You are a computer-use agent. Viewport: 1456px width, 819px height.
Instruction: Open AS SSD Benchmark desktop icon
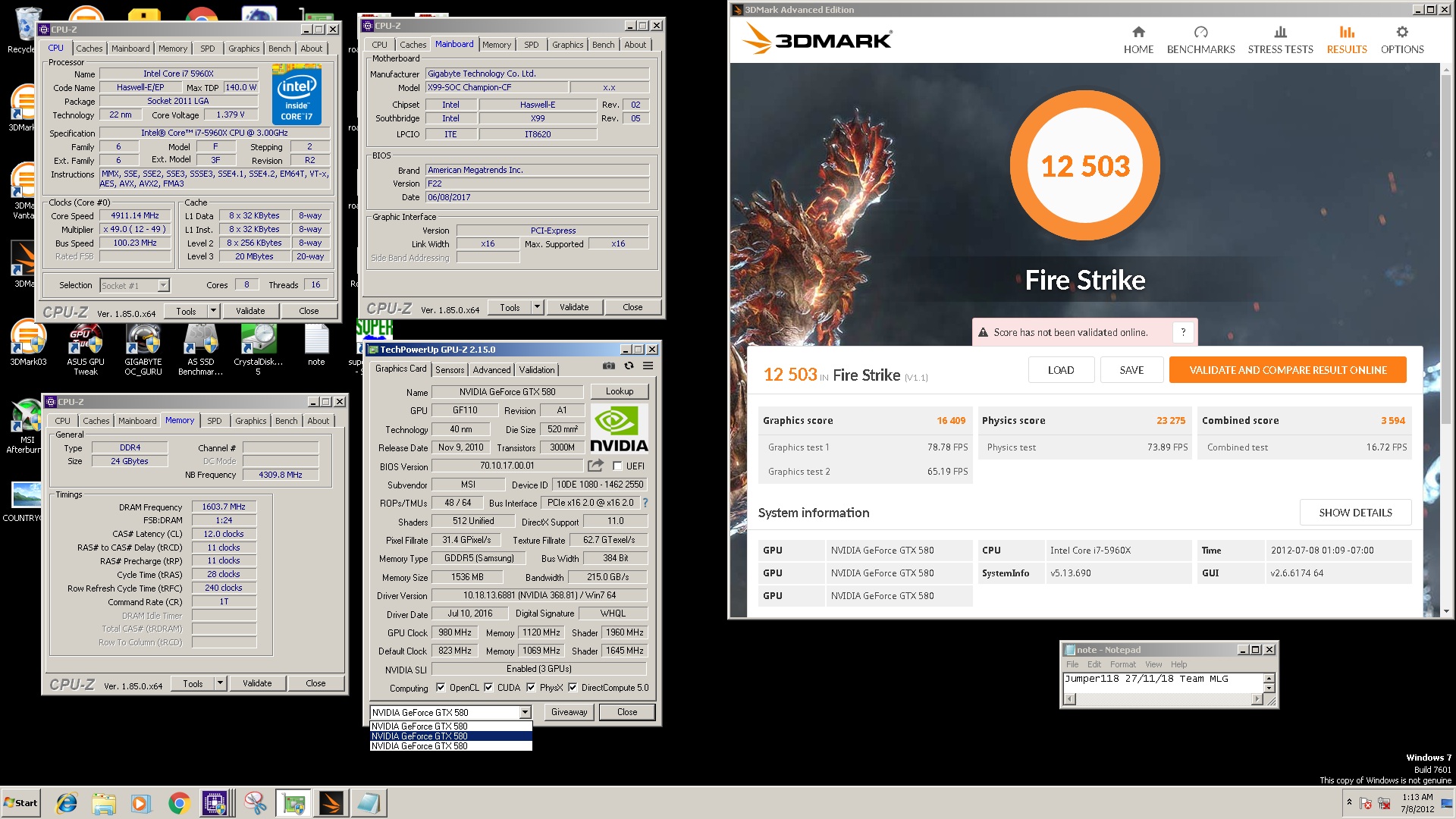(x=200, y=349)
